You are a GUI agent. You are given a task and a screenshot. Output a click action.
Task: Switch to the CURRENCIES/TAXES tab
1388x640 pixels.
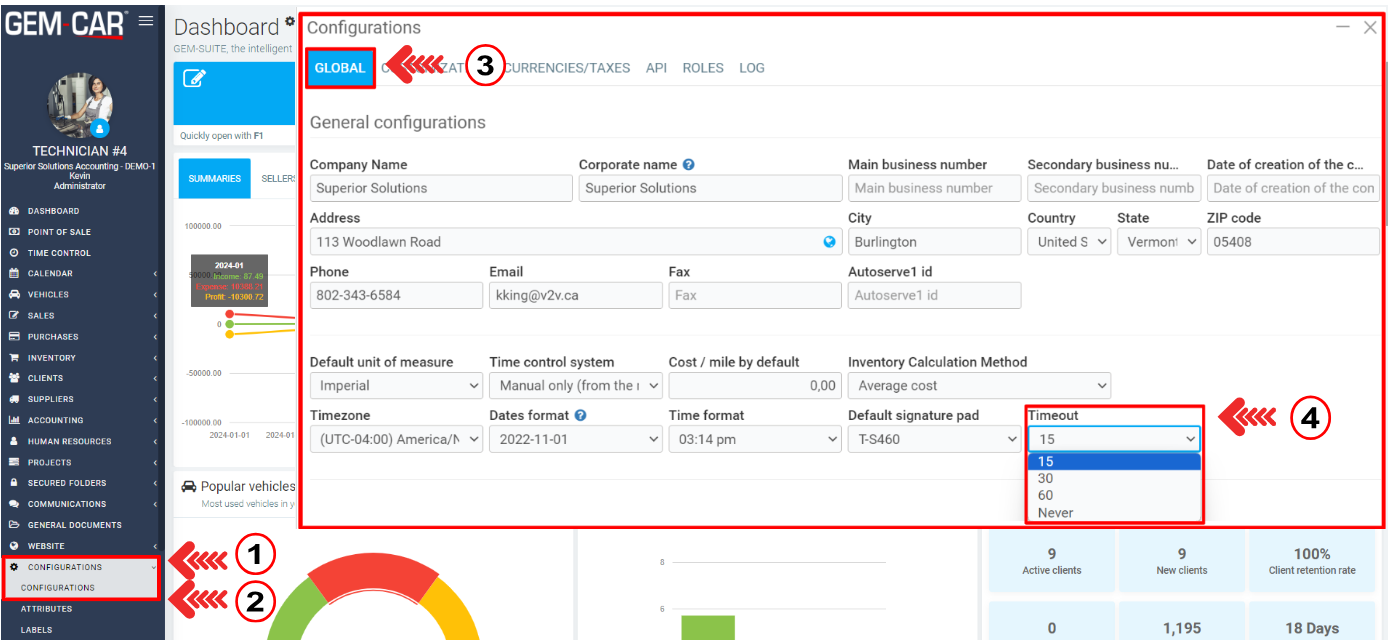(x=567, y=68)
